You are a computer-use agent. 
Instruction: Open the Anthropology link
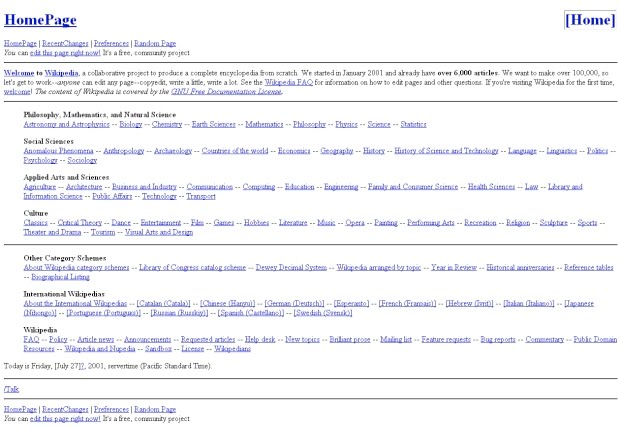(x=124, y=151)
